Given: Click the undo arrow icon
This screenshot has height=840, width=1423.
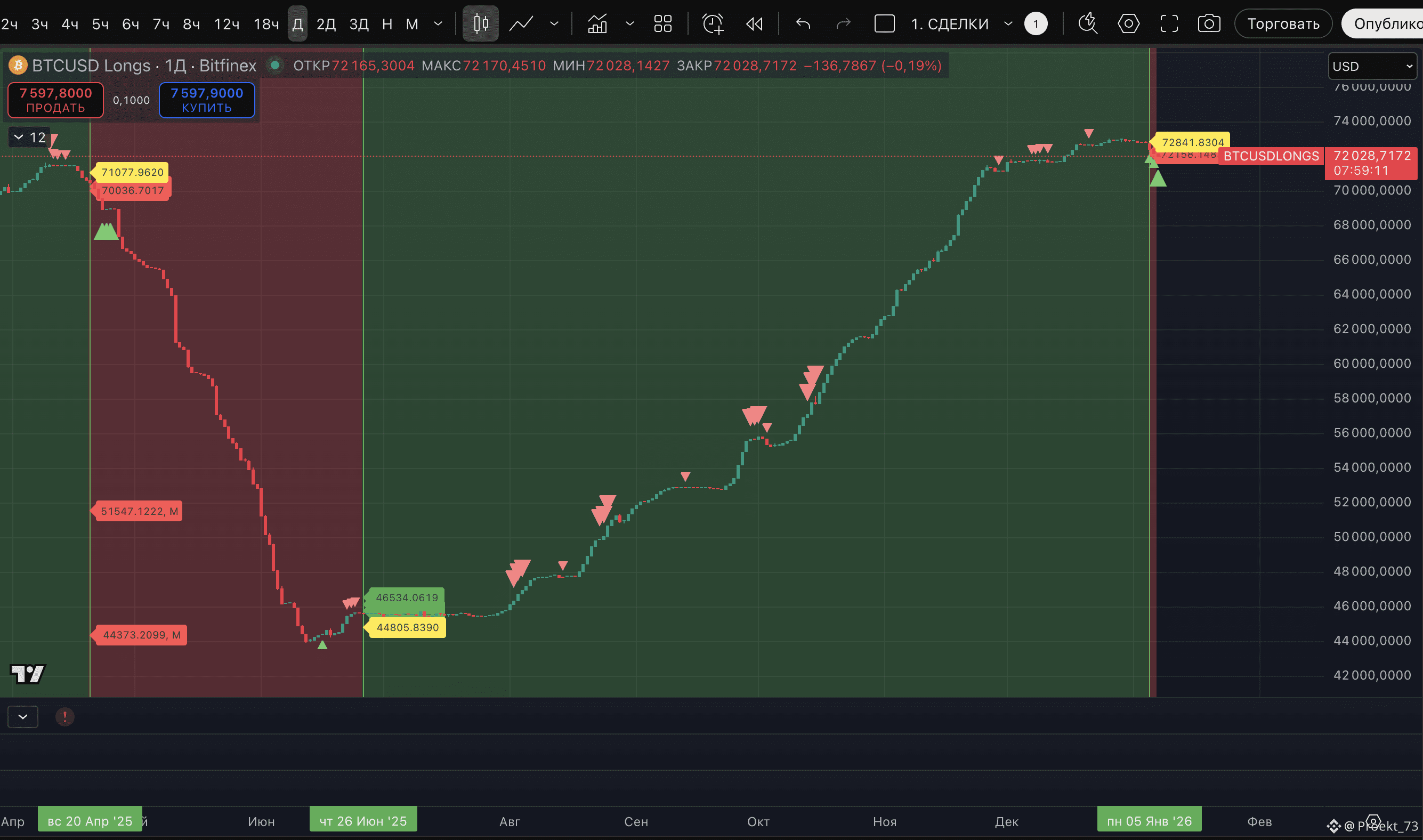Looking at the screenshot, I should point(803,24).
